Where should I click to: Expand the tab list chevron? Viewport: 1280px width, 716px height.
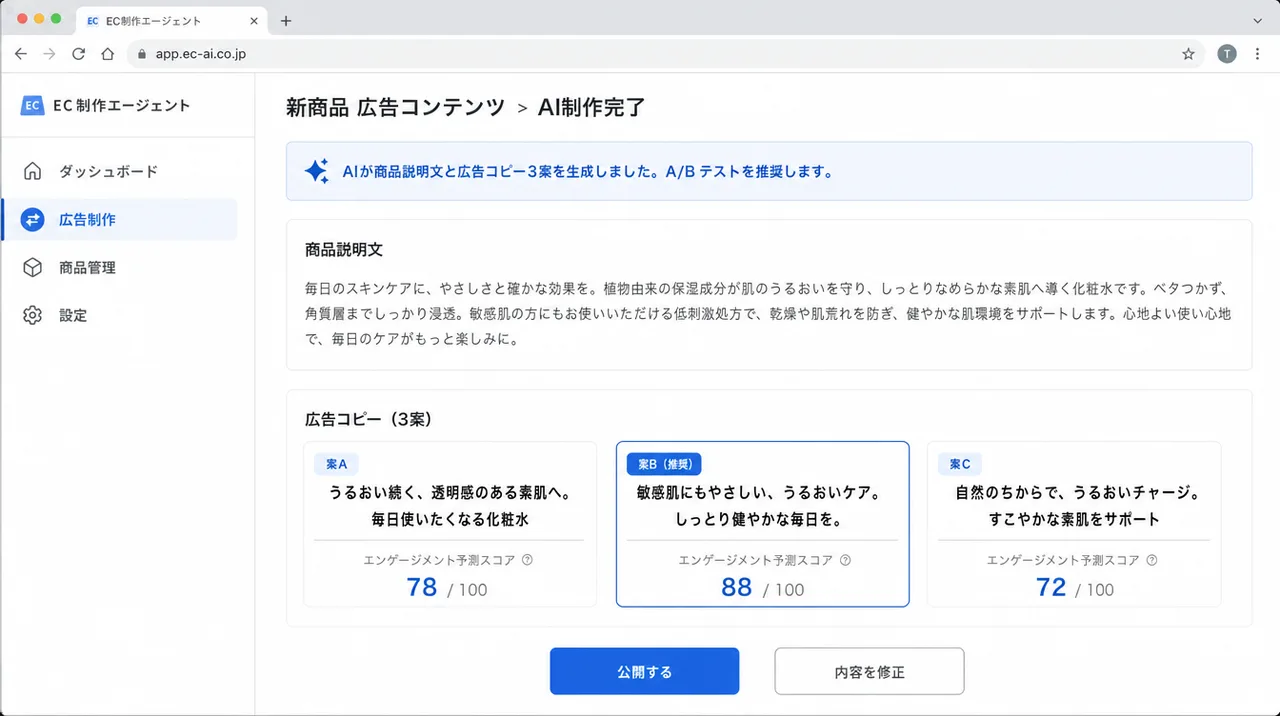1257,21
